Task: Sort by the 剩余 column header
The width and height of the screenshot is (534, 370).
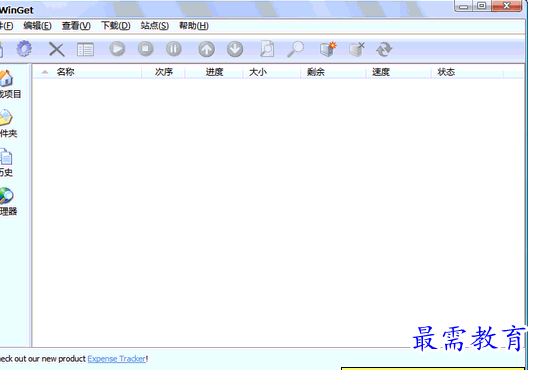Action: click(x=333, y=72)
